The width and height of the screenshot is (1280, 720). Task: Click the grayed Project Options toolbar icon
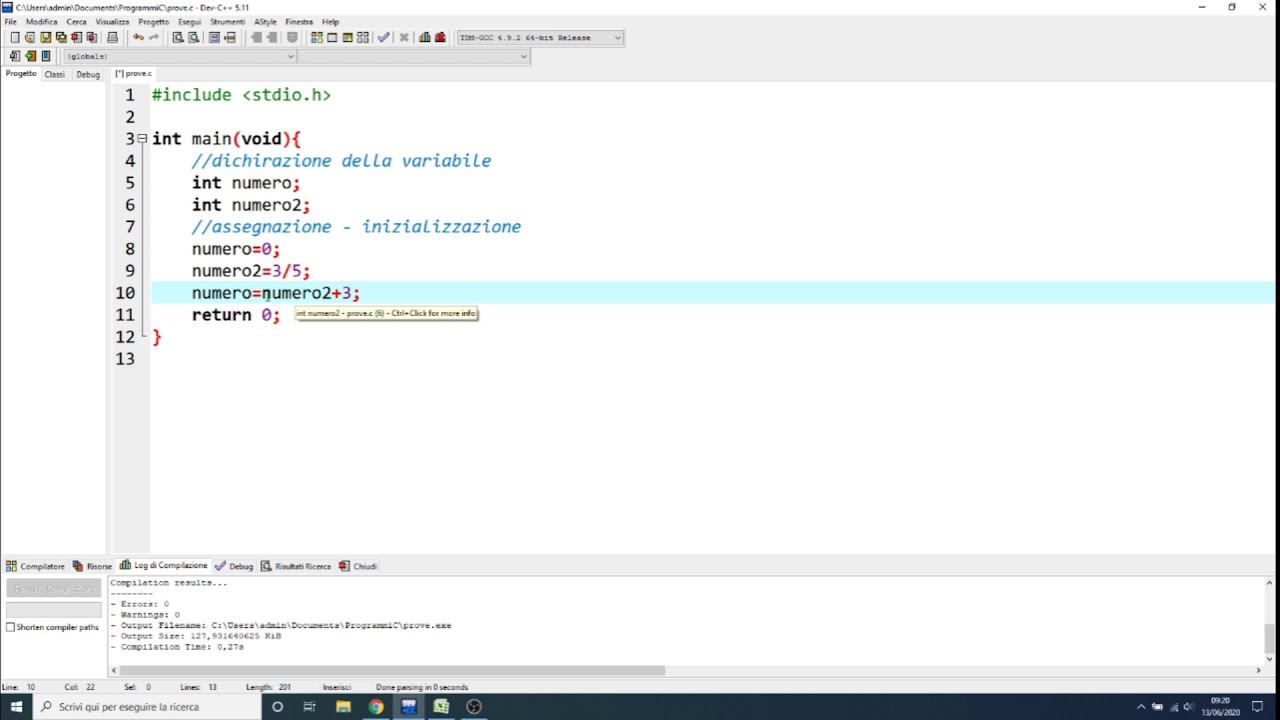tap(292, 38)
